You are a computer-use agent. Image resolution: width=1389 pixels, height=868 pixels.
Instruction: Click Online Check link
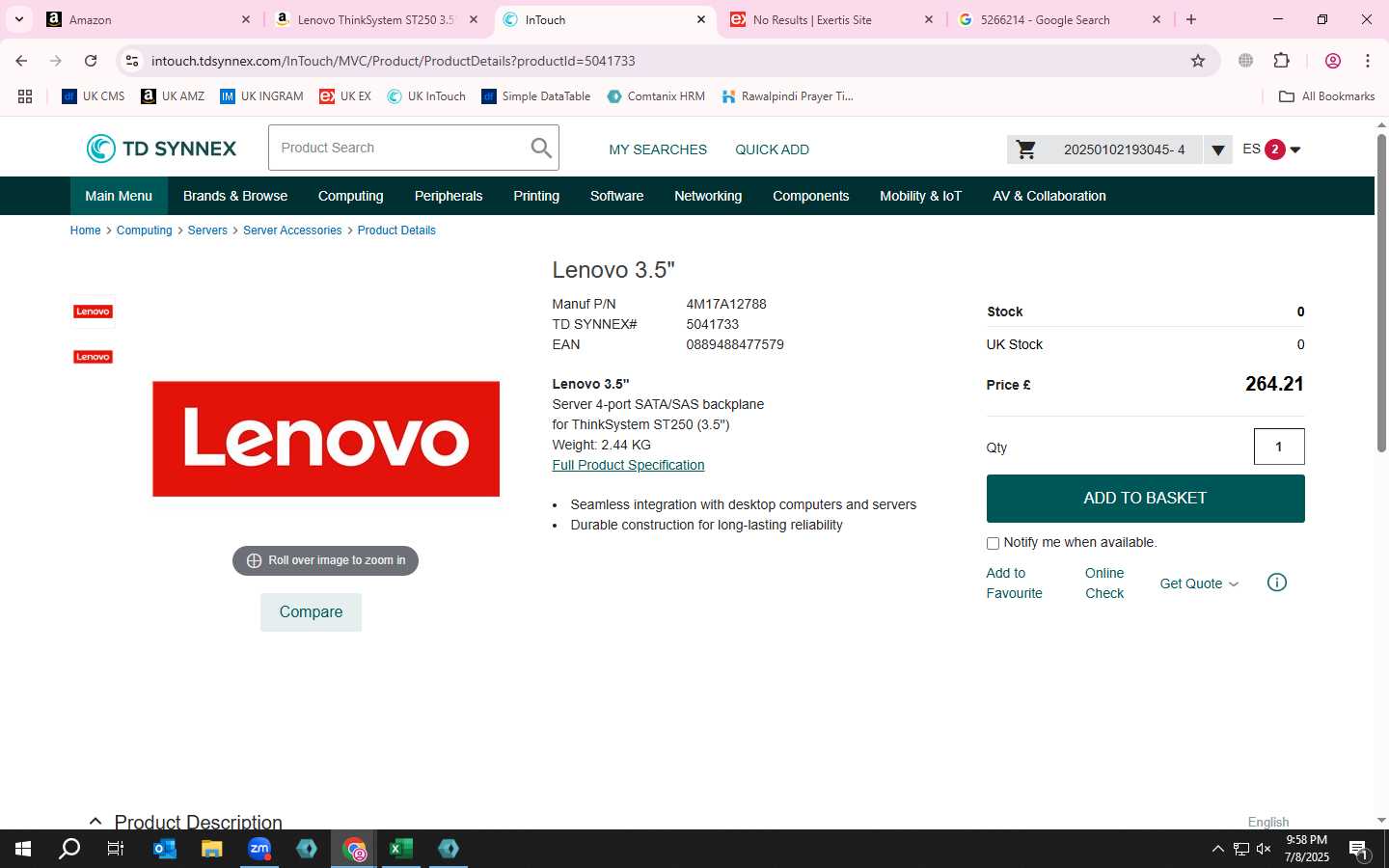1104,583
